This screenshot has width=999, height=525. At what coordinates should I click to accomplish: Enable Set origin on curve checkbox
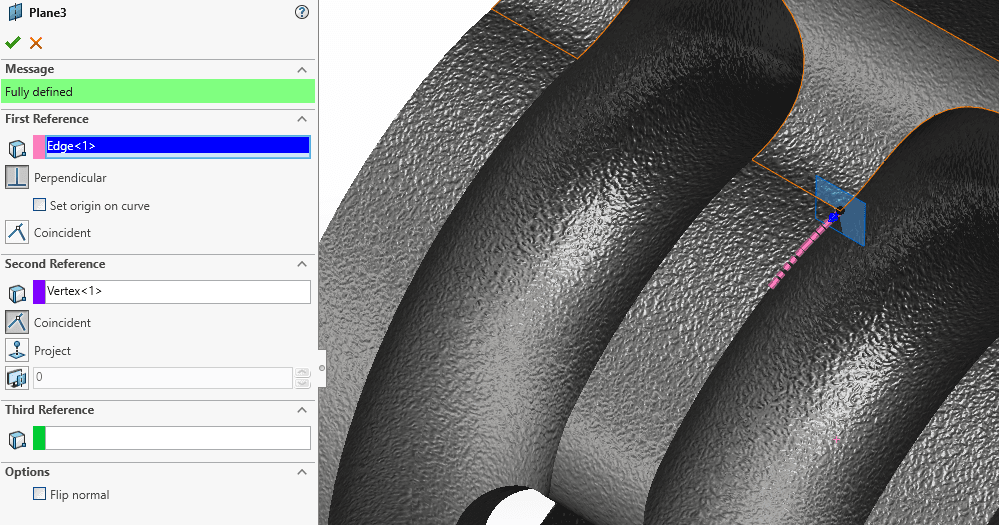[x=40, y=205]
